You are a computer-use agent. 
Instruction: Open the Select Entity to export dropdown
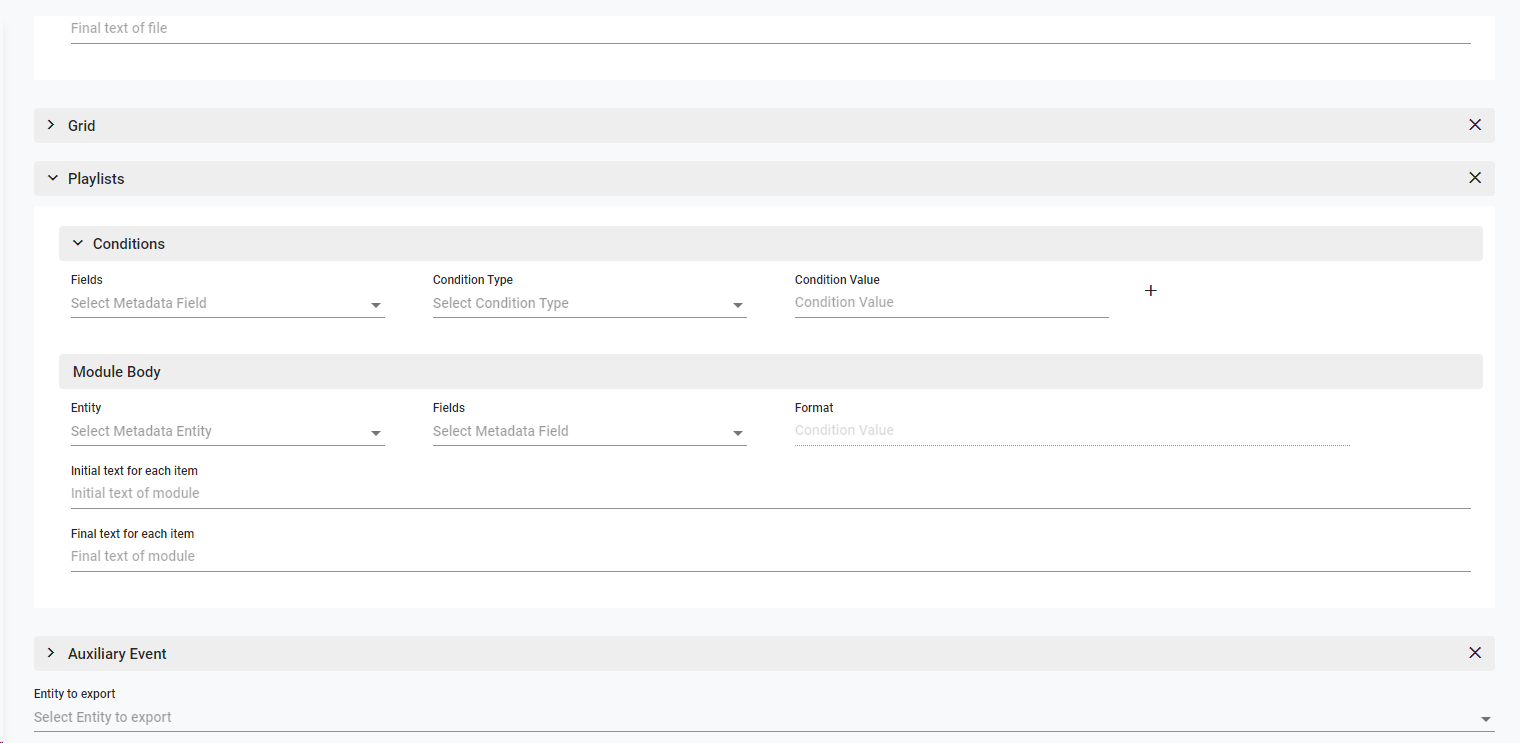764,718
